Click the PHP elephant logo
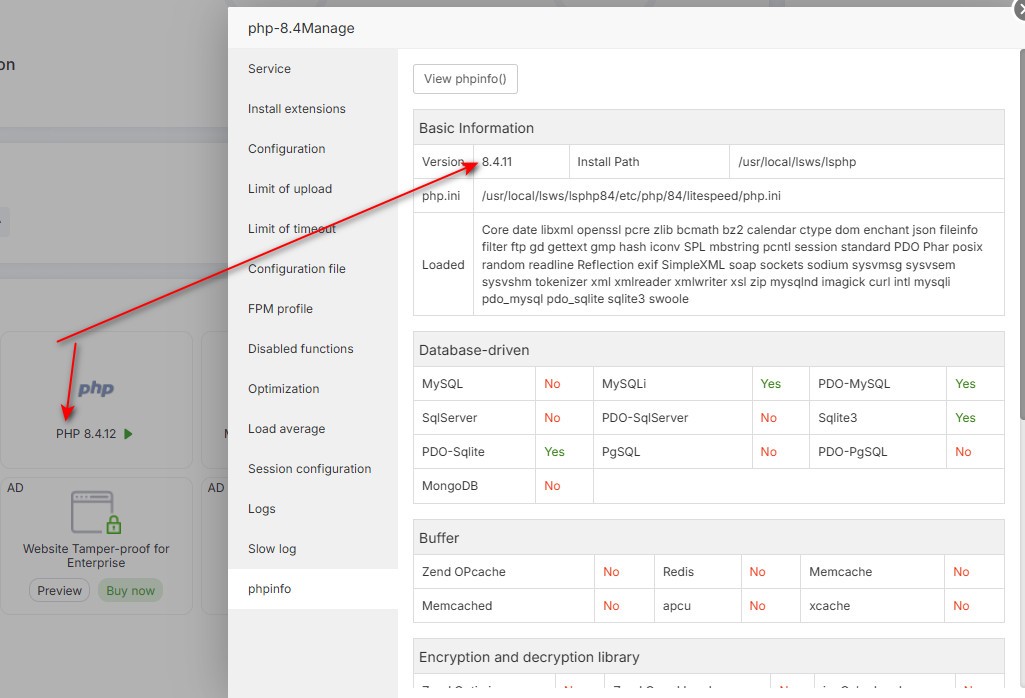 click(95, 389)
